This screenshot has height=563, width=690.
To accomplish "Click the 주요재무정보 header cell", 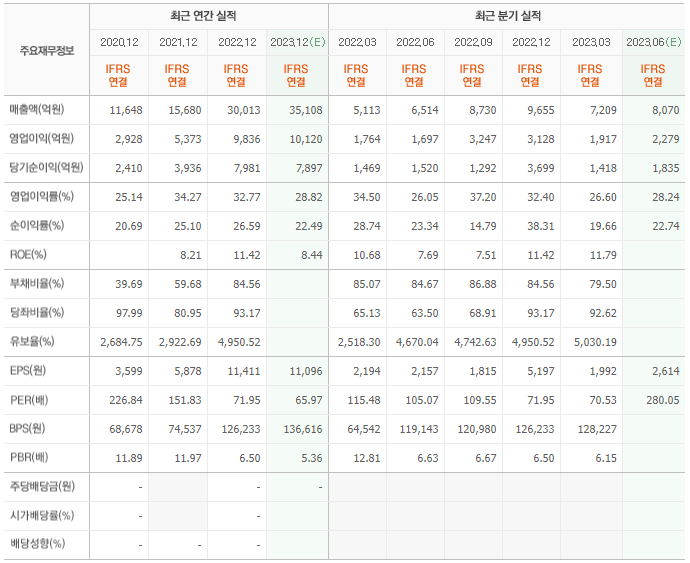I will [47, 51].
